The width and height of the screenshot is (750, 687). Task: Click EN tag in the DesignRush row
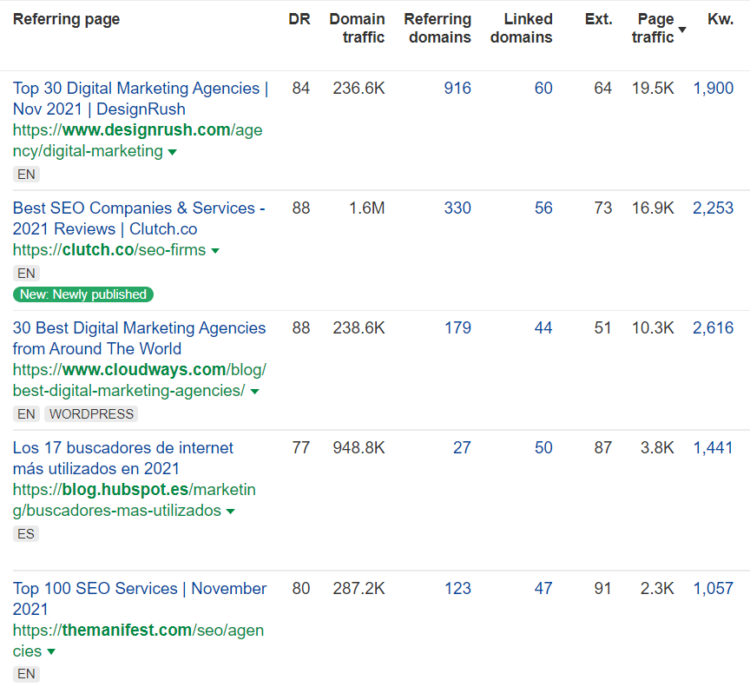point(26,174)
